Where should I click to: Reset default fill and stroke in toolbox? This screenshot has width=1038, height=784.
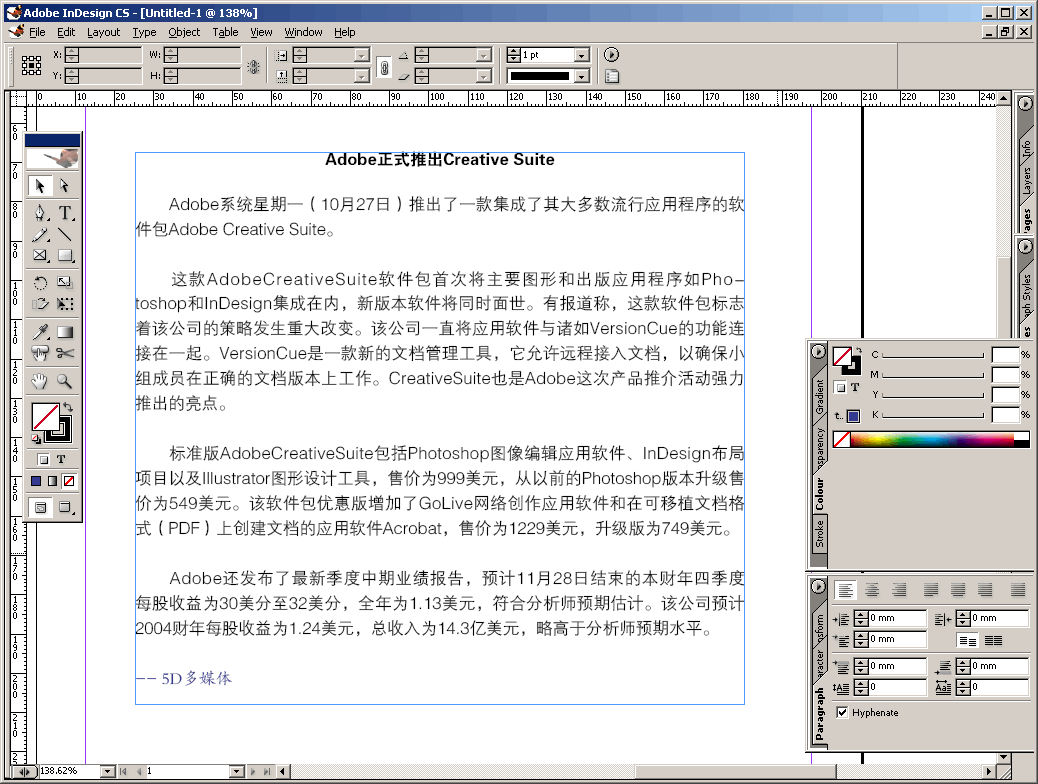(36, 438)
